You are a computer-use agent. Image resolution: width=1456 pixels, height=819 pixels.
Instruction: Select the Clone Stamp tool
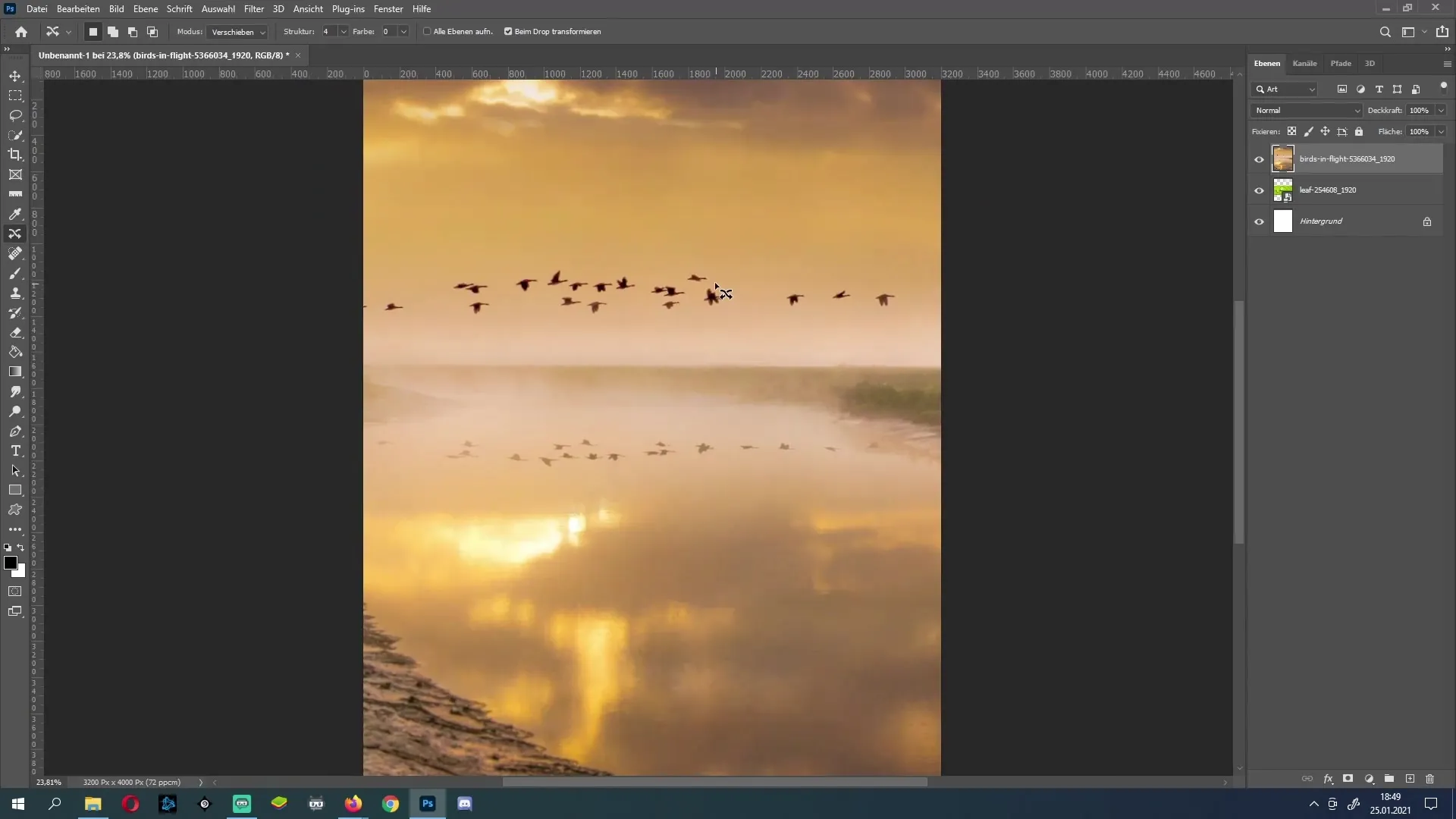point(15,293)
